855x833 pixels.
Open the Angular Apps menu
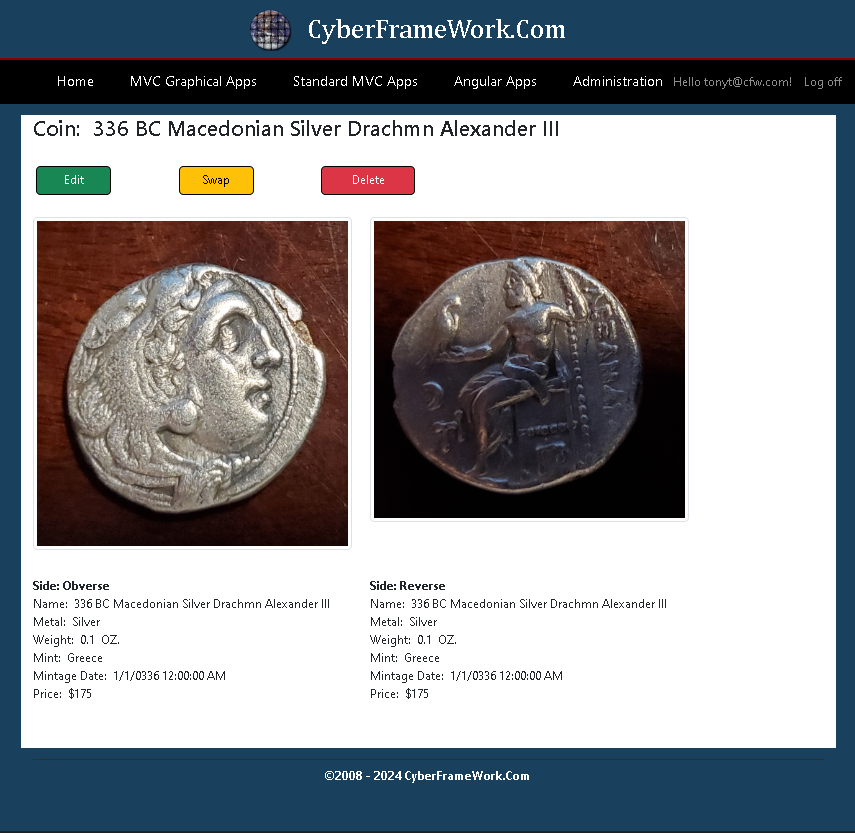click(495, 81)
